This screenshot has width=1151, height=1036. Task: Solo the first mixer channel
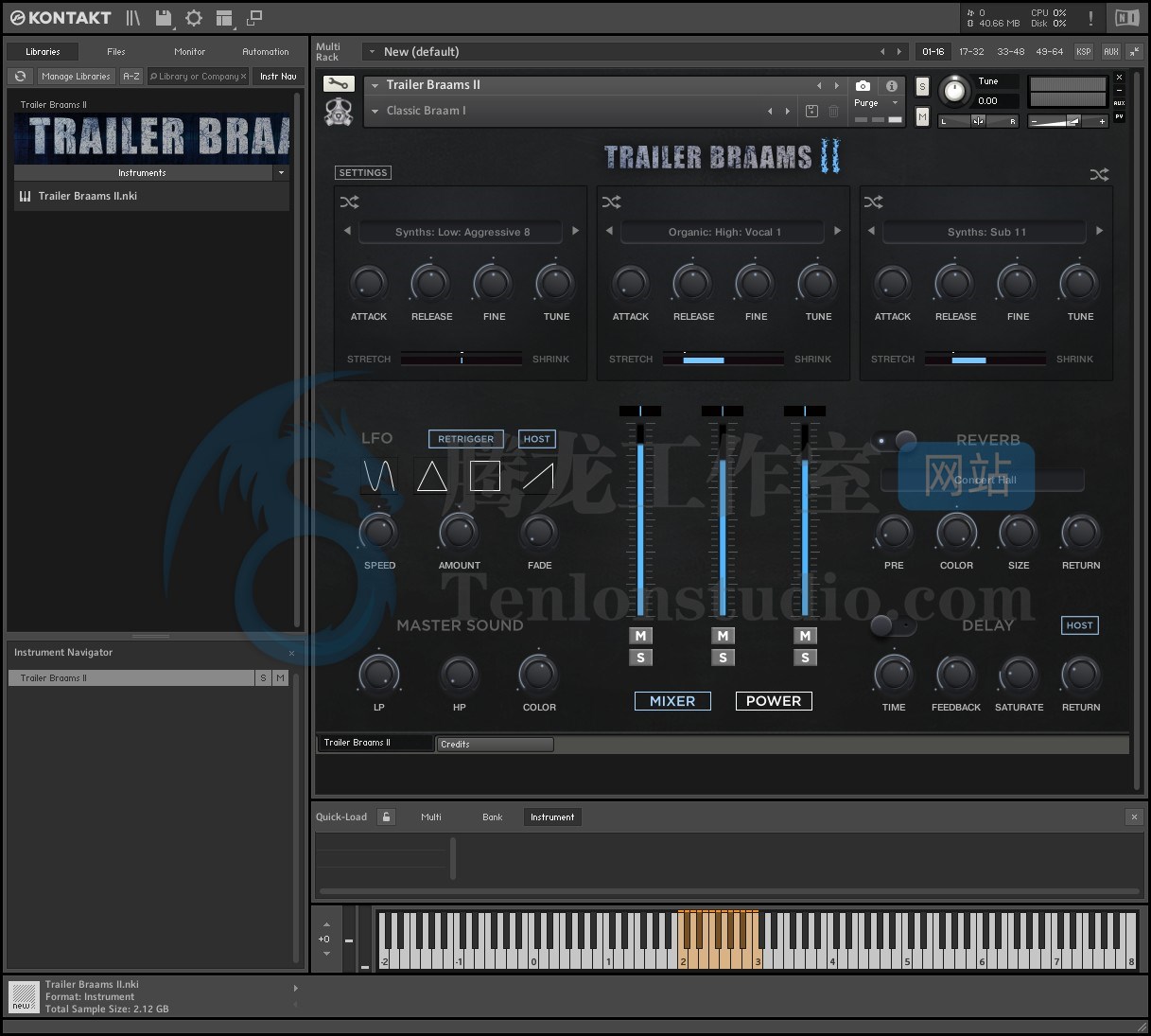(x=640, y=658)
